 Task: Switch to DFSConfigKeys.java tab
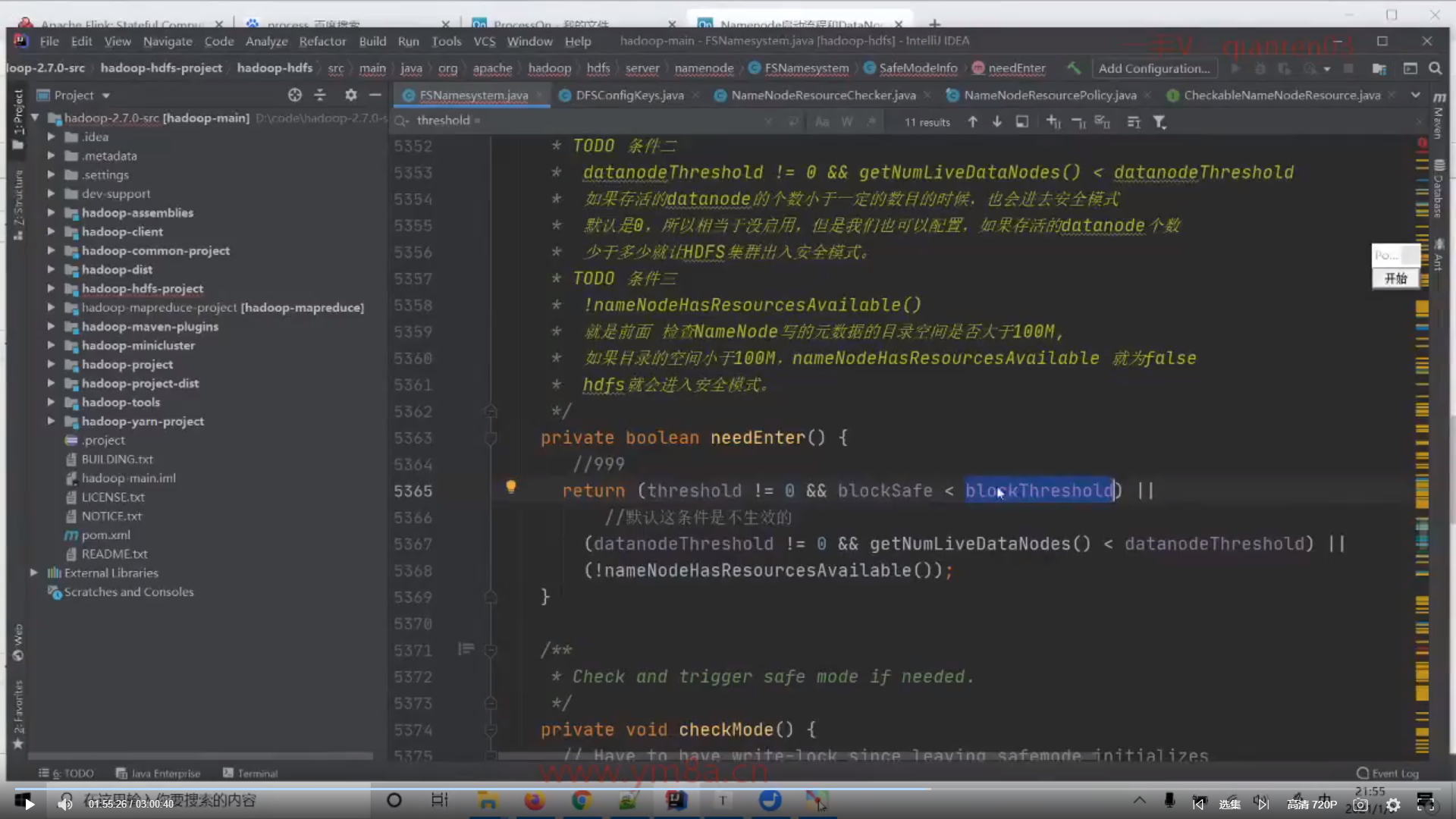(x=629, y=95)
